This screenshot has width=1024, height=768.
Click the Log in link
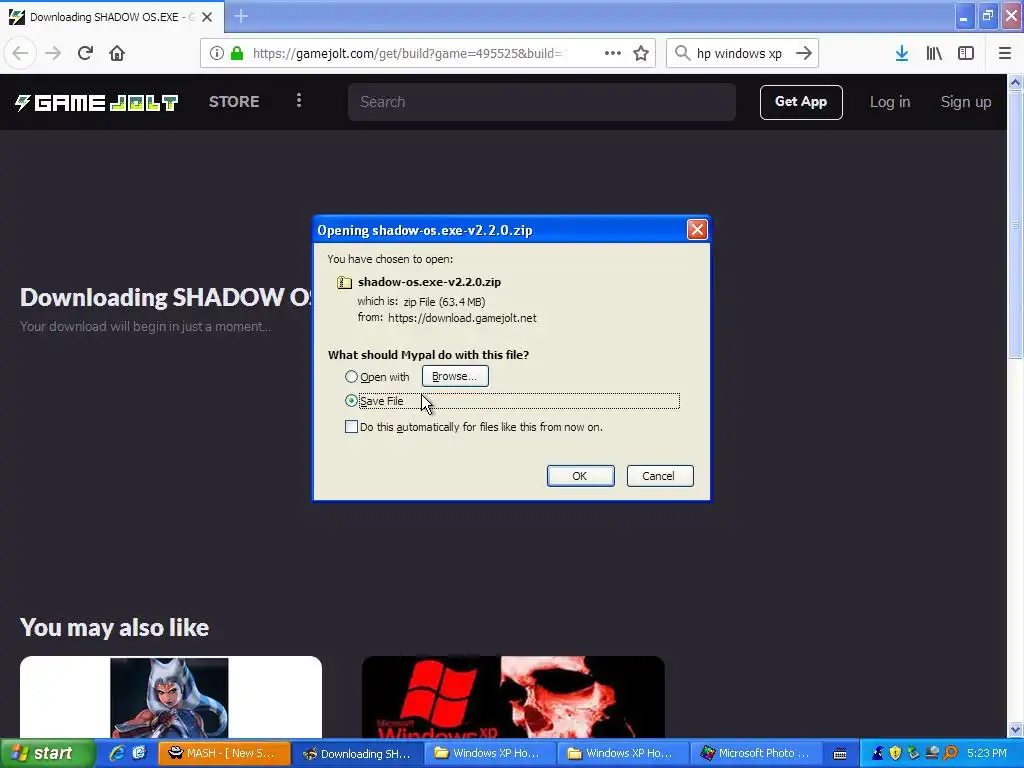[889, 102]
